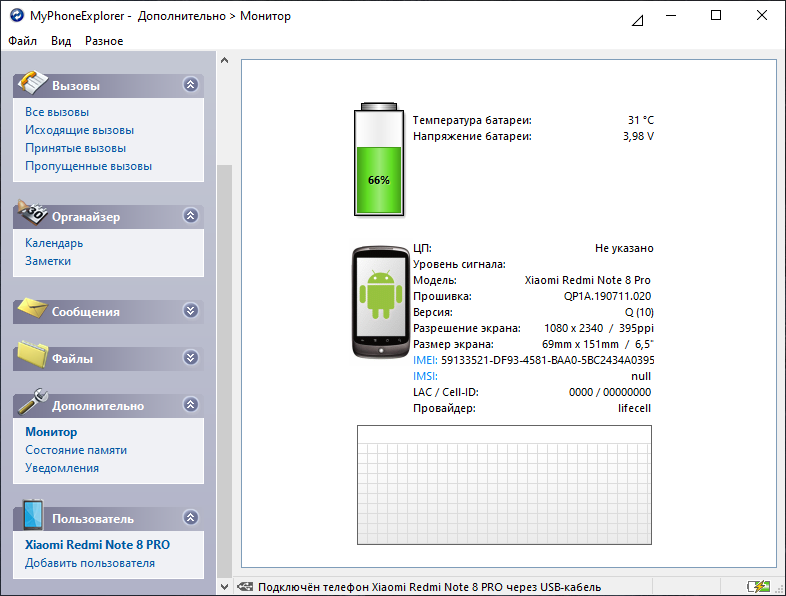Expand the Файлы section

(190, 357)
